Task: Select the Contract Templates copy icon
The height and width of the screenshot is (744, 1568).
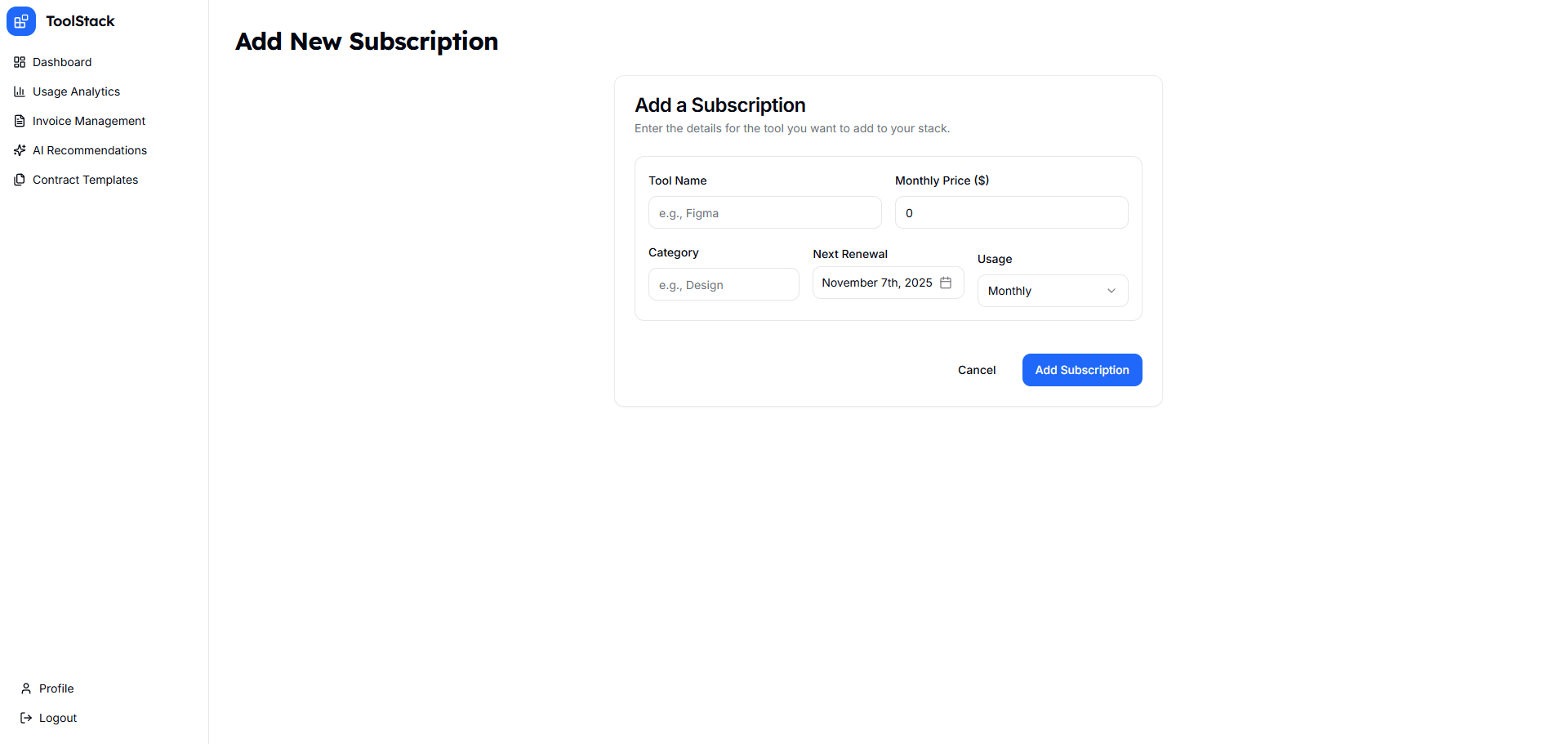Action: tap(20, 180)
